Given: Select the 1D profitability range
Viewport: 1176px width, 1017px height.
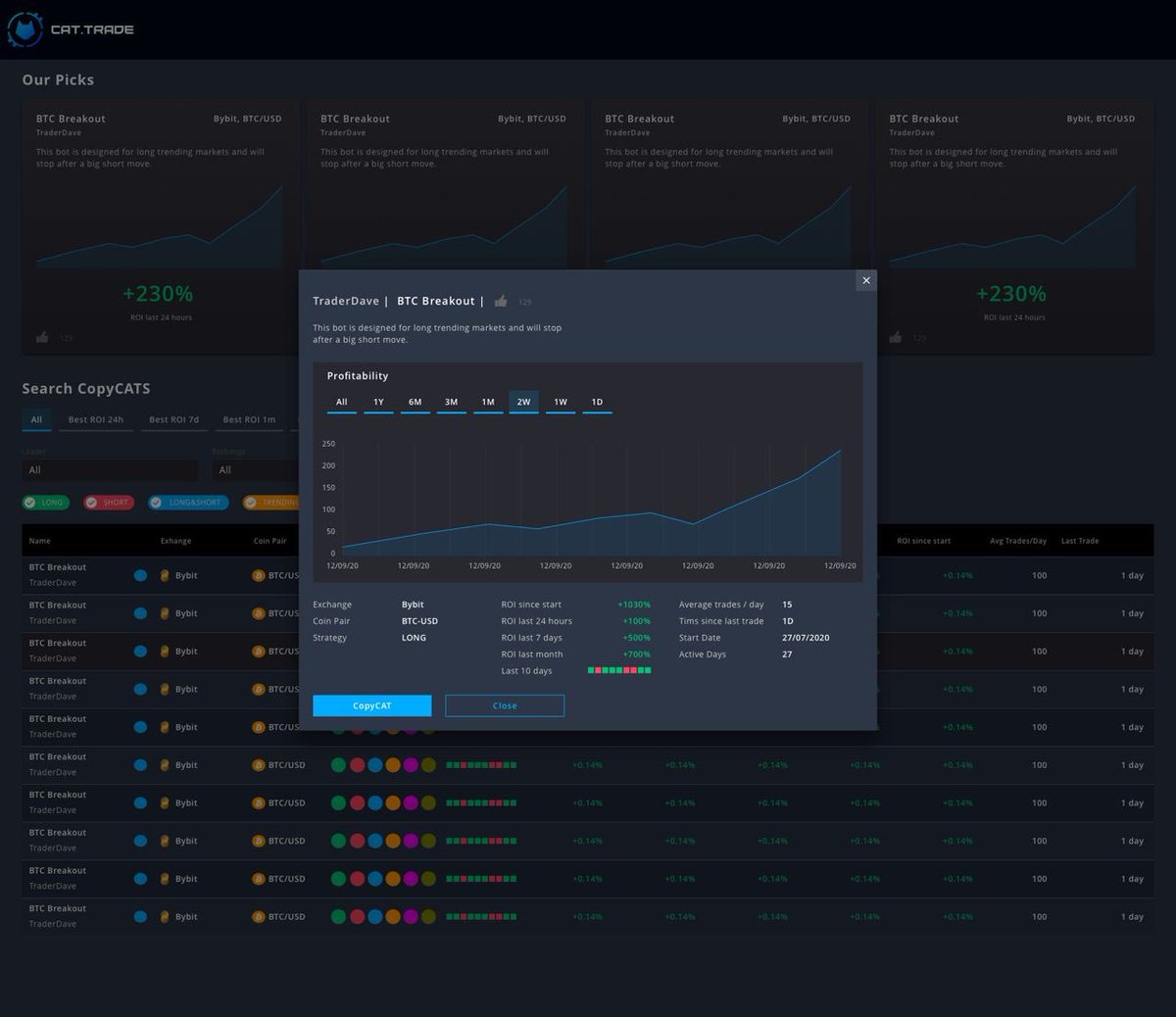Looking at the screenshot, I should tap(597, 403).
